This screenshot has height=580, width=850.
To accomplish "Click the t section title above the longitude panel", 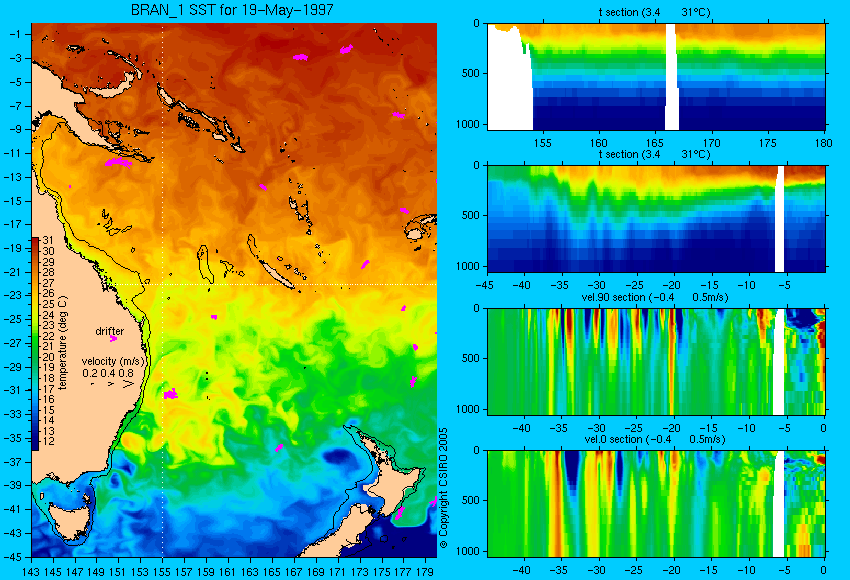I will [655, 12].
